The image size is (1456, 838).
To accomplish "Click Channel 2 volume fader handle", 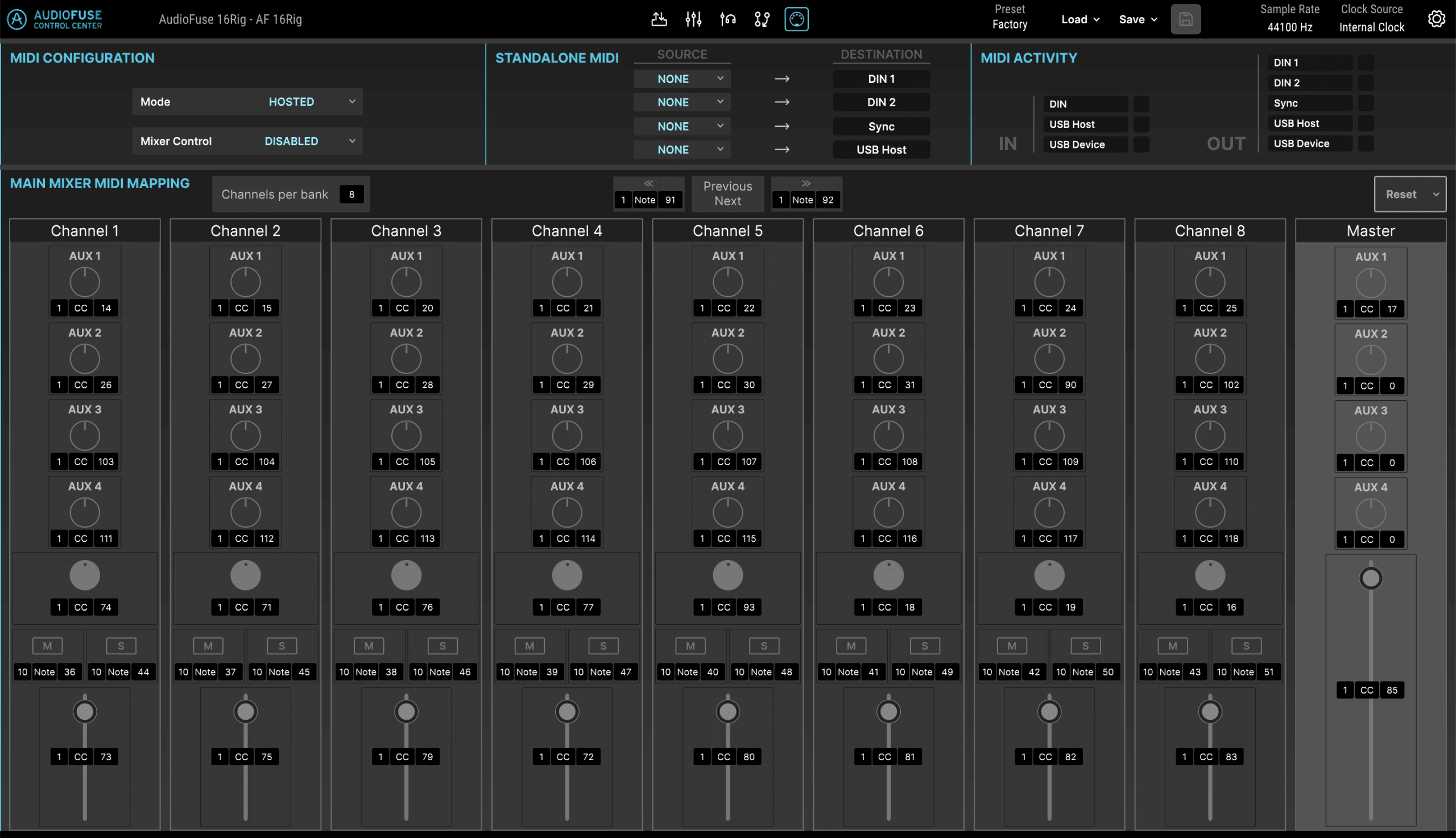I will [245, 712].
